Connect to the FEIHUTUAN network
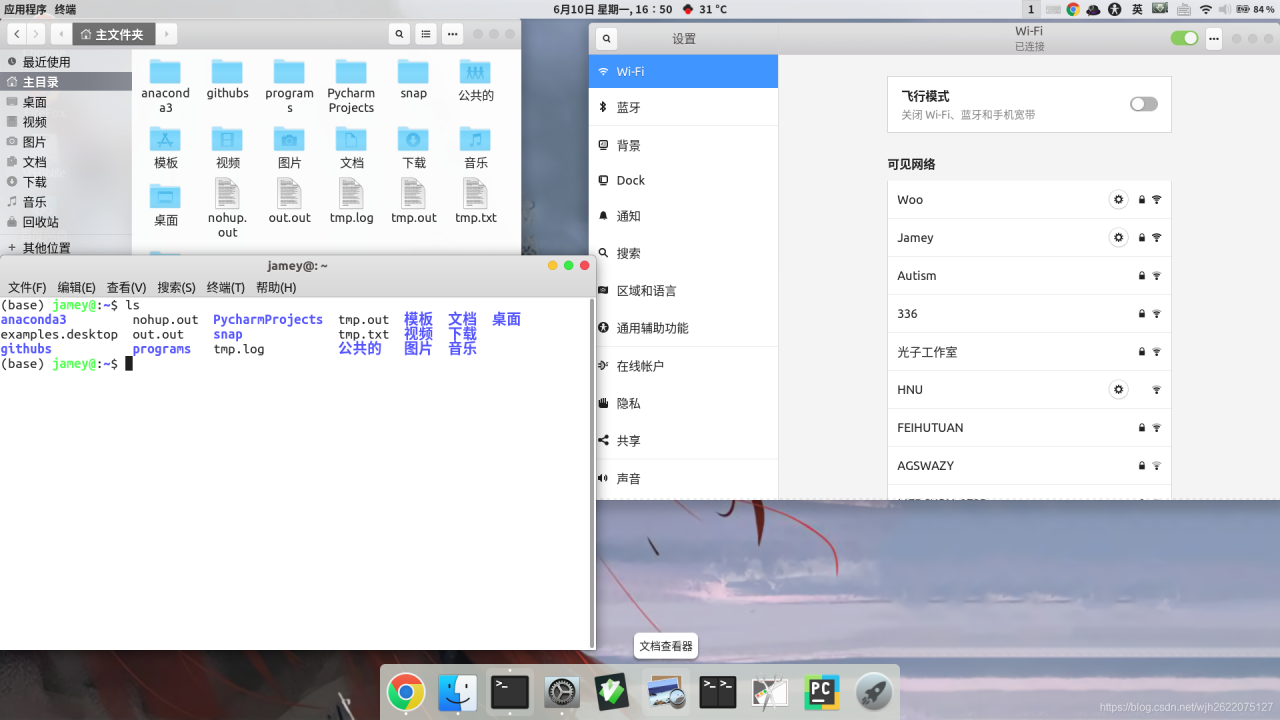The image size is (1280, 720). [1029, 427]
